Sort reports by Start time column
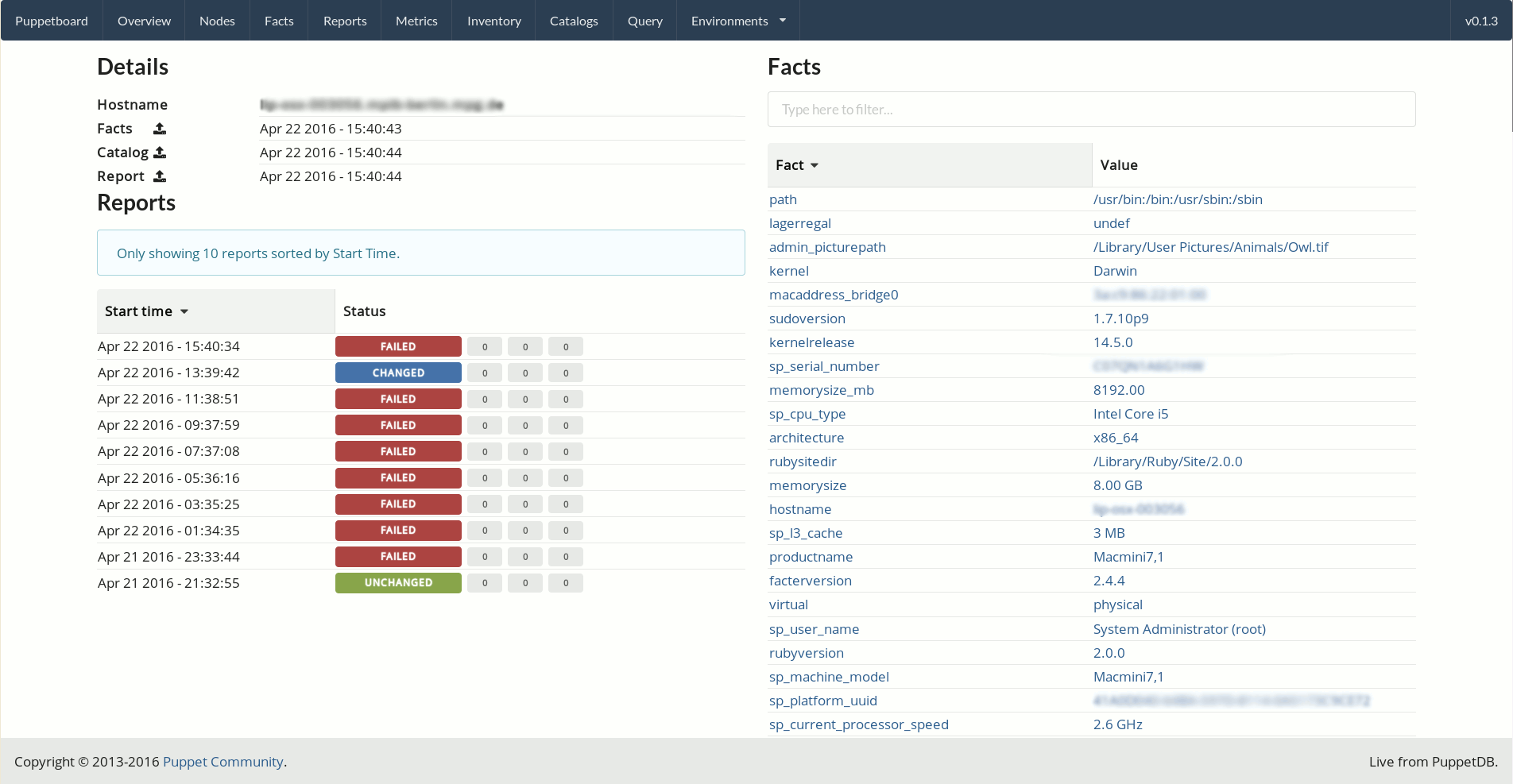The image size is (1513, 784). (x=146, y=311)
